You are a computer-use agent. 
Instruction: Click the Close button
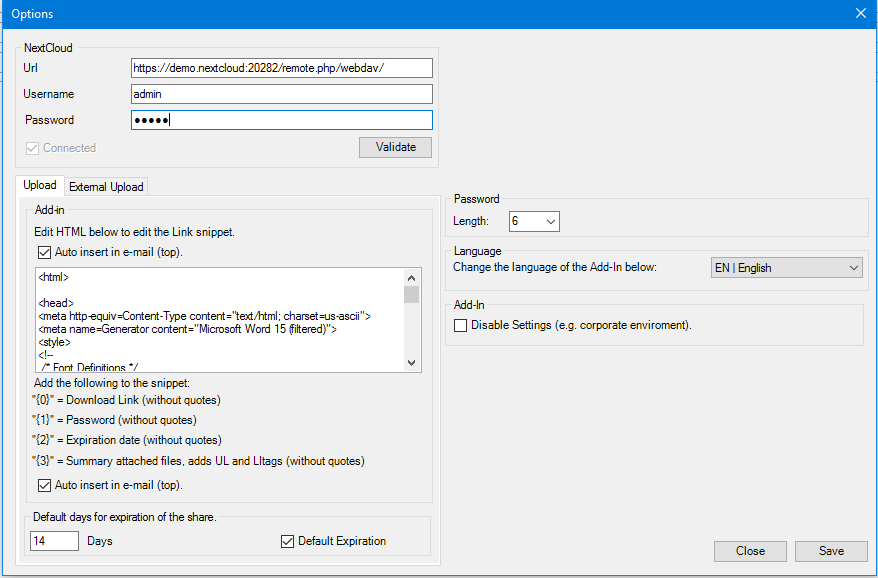click(750, 551)
